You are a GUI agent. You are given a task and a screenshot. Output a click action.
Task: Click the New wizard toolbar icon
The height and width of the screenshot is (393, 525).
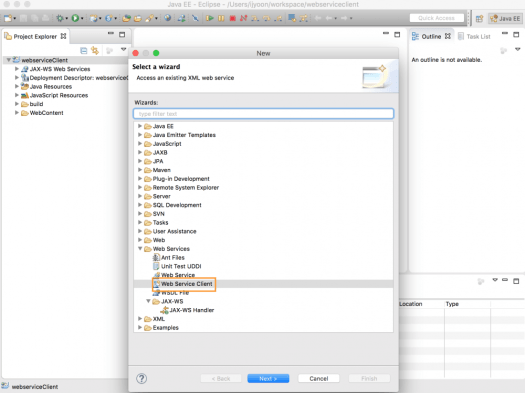8,18
